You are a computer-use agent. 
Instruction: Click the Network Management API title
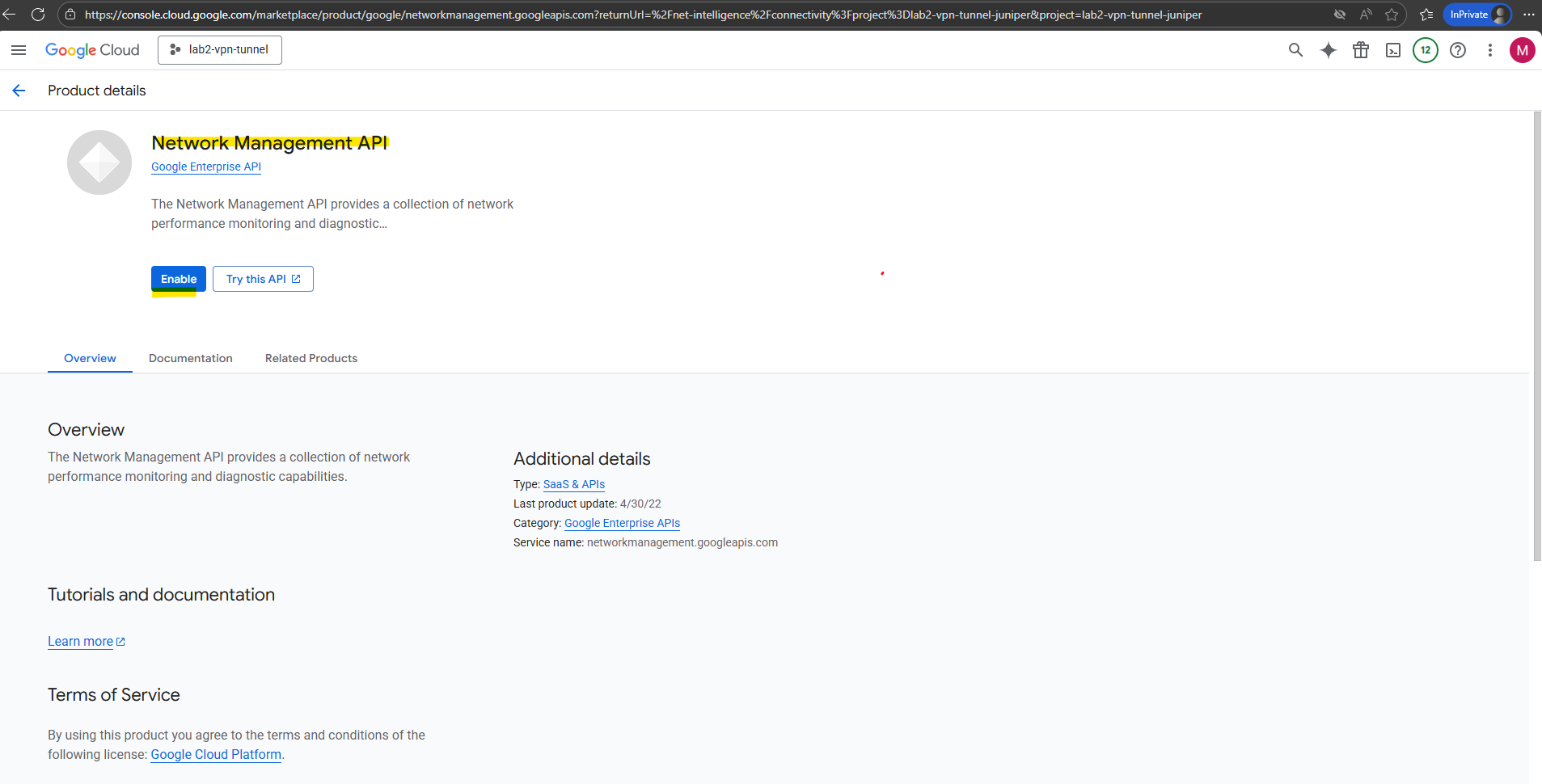(x=269, y=143)
